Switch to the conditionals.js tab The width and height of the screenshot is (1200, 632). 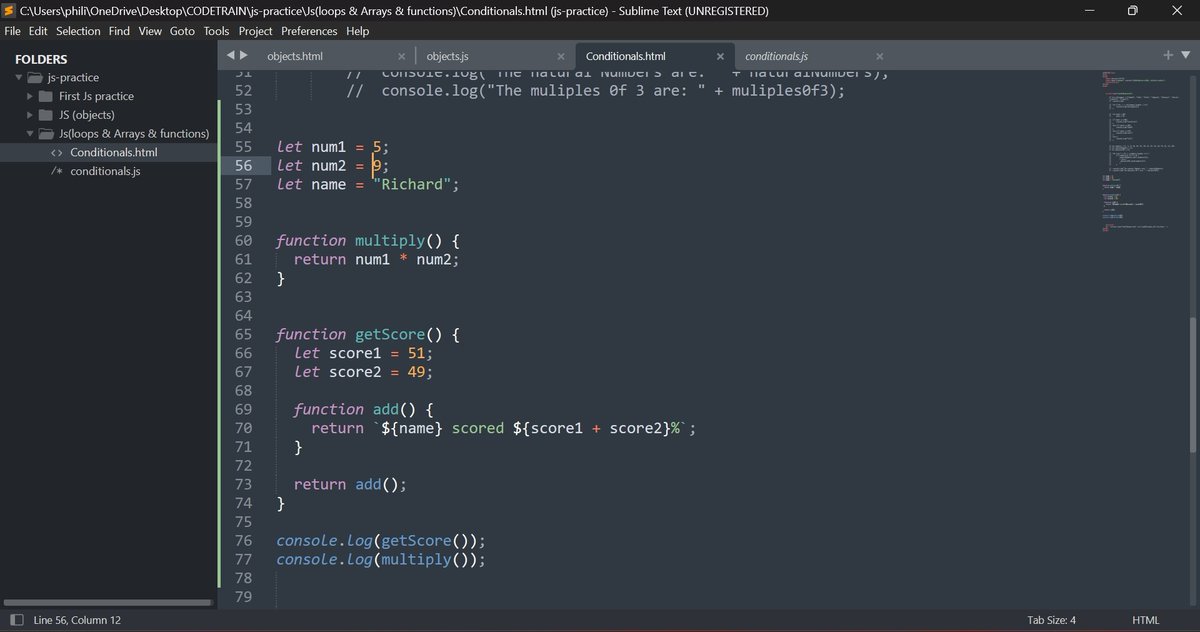pos(776,56)
